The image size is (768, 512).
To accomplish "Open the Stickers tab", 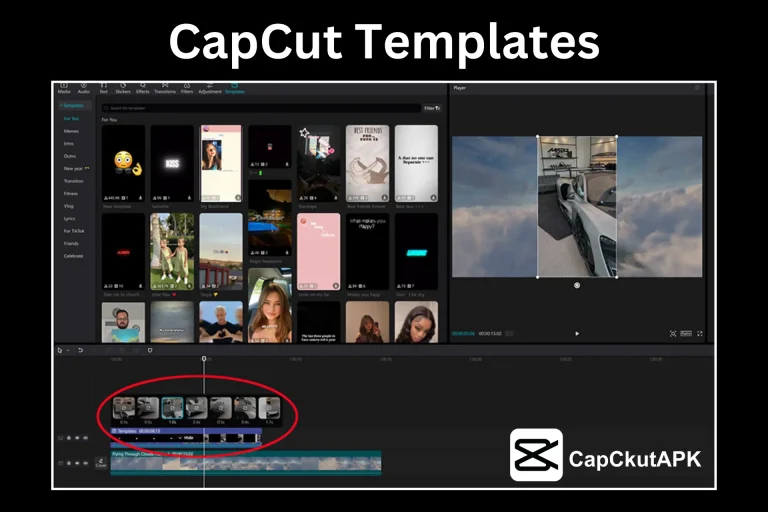I will [x=123, y=88].
